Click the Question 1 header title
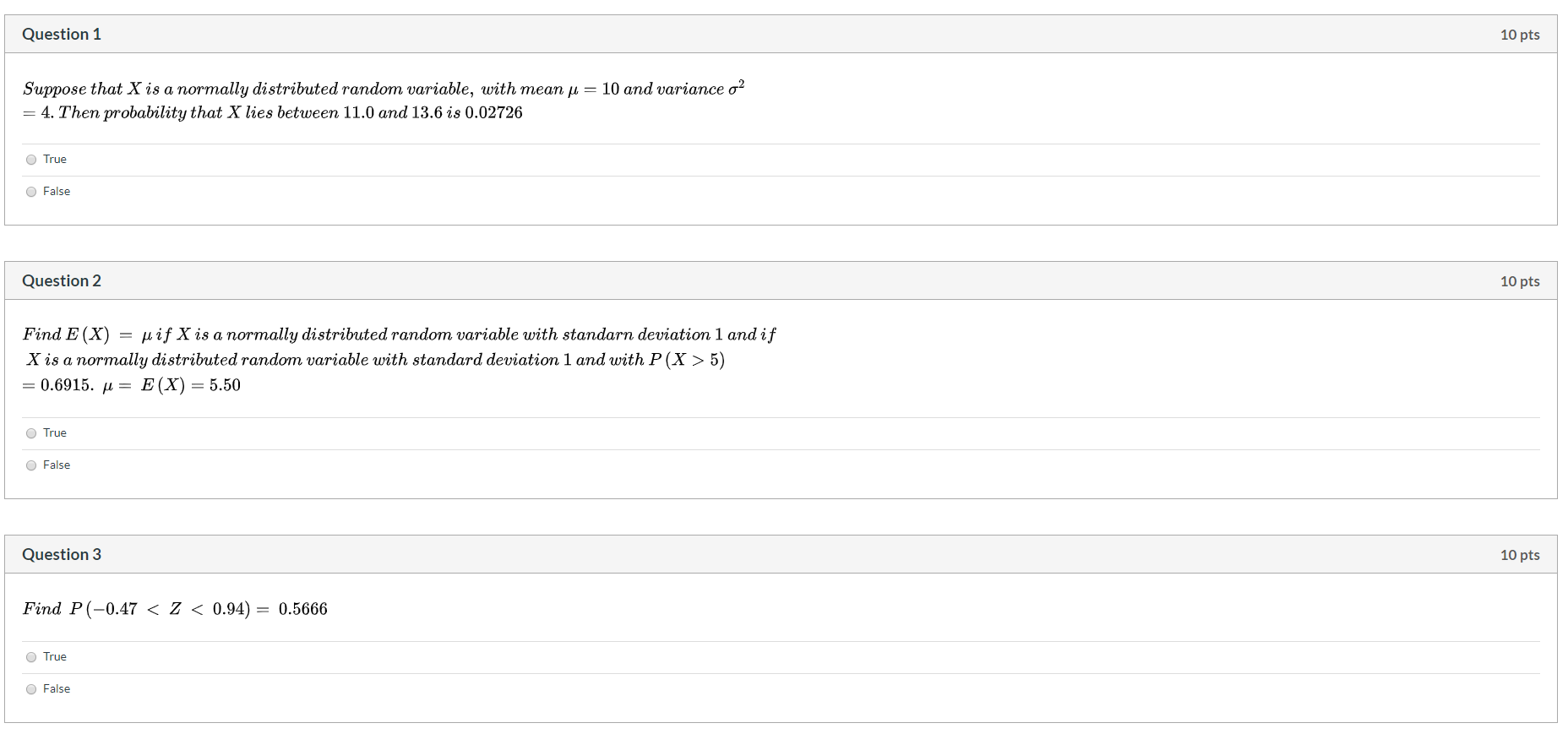The height and width of the screenshot is (734, 1568). coord(62,34)
